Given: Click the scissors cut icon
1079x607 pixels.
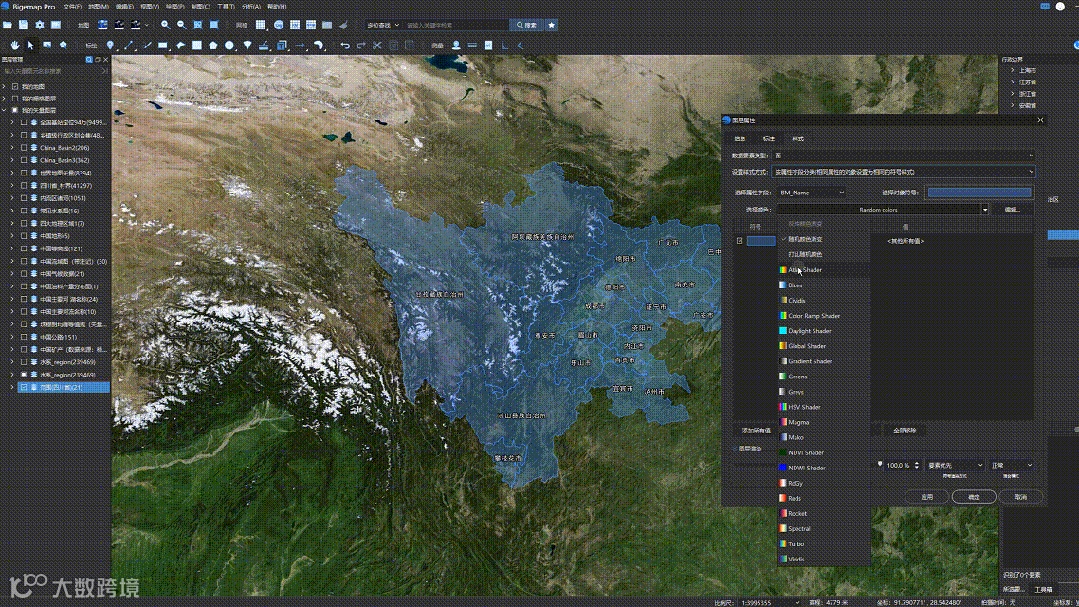Looking at the screenshot, I should pyautogui.click(x=377, y=45).
